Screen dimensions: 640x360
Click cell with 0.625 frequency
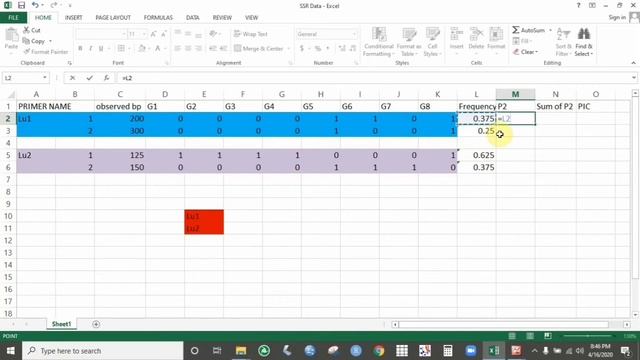click(x=476, y=155)
